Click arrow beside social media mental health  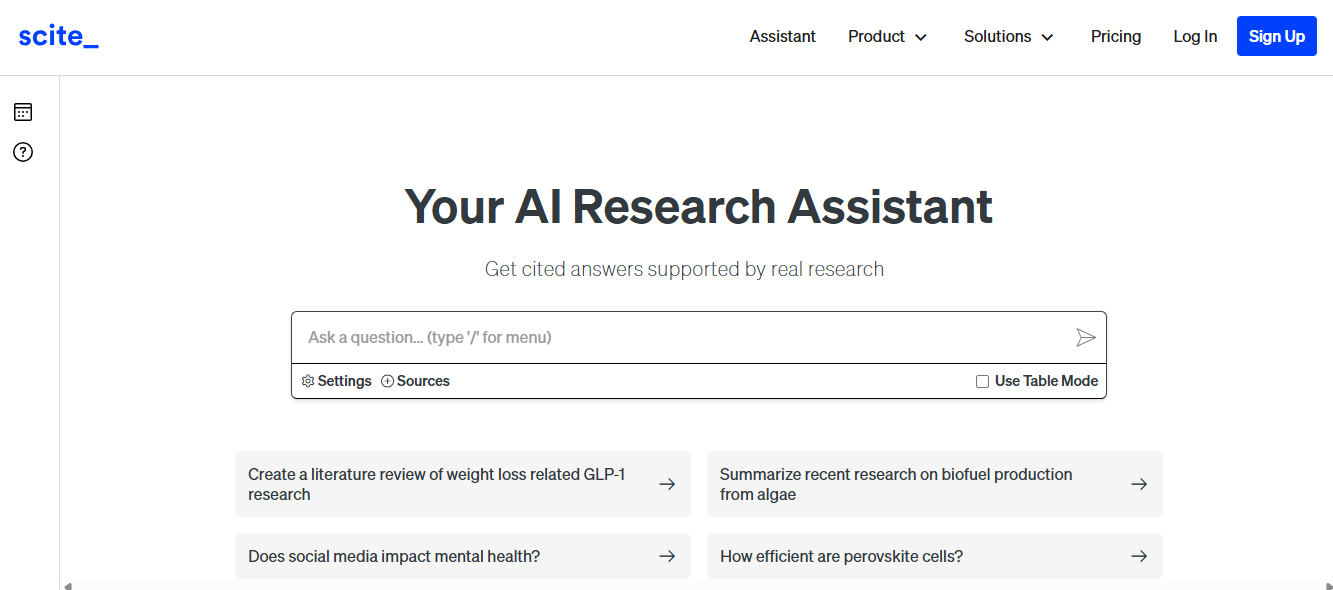click(x=667, y=556)
